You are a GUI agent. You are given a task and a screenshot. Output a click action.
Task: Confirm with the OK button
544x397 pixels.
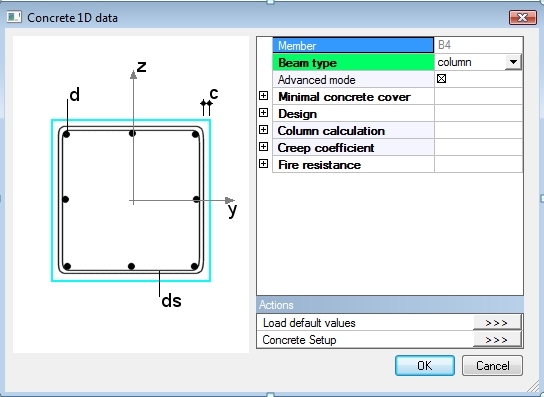click(425, 365)
